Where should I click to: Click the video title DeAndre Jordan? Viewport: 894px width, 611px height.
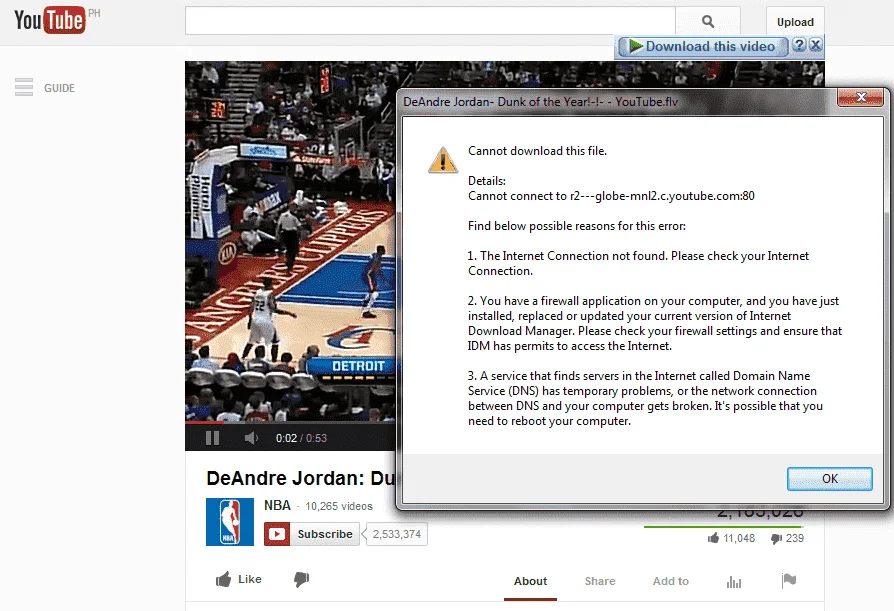click(x=300, y=478)
